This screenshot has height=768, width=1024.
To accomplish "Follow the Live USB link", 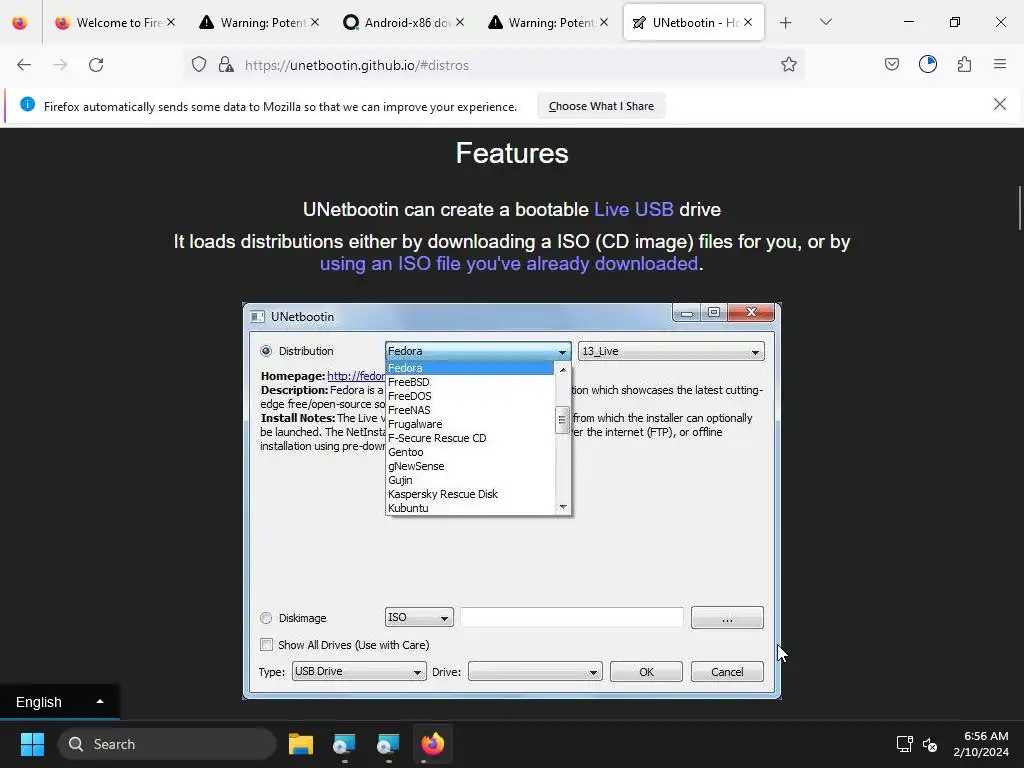I will 633,209.
